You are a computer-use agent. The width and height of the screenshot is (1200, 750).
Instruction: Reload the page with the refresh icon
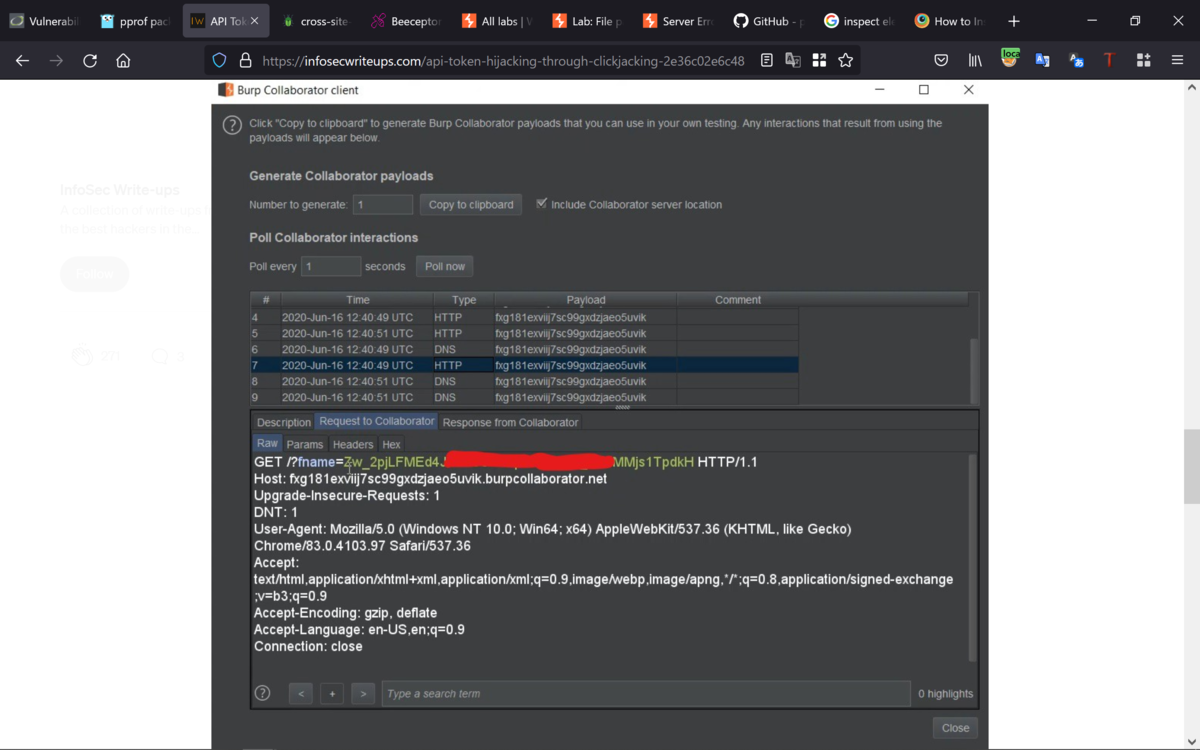click(x=90, y=60)
